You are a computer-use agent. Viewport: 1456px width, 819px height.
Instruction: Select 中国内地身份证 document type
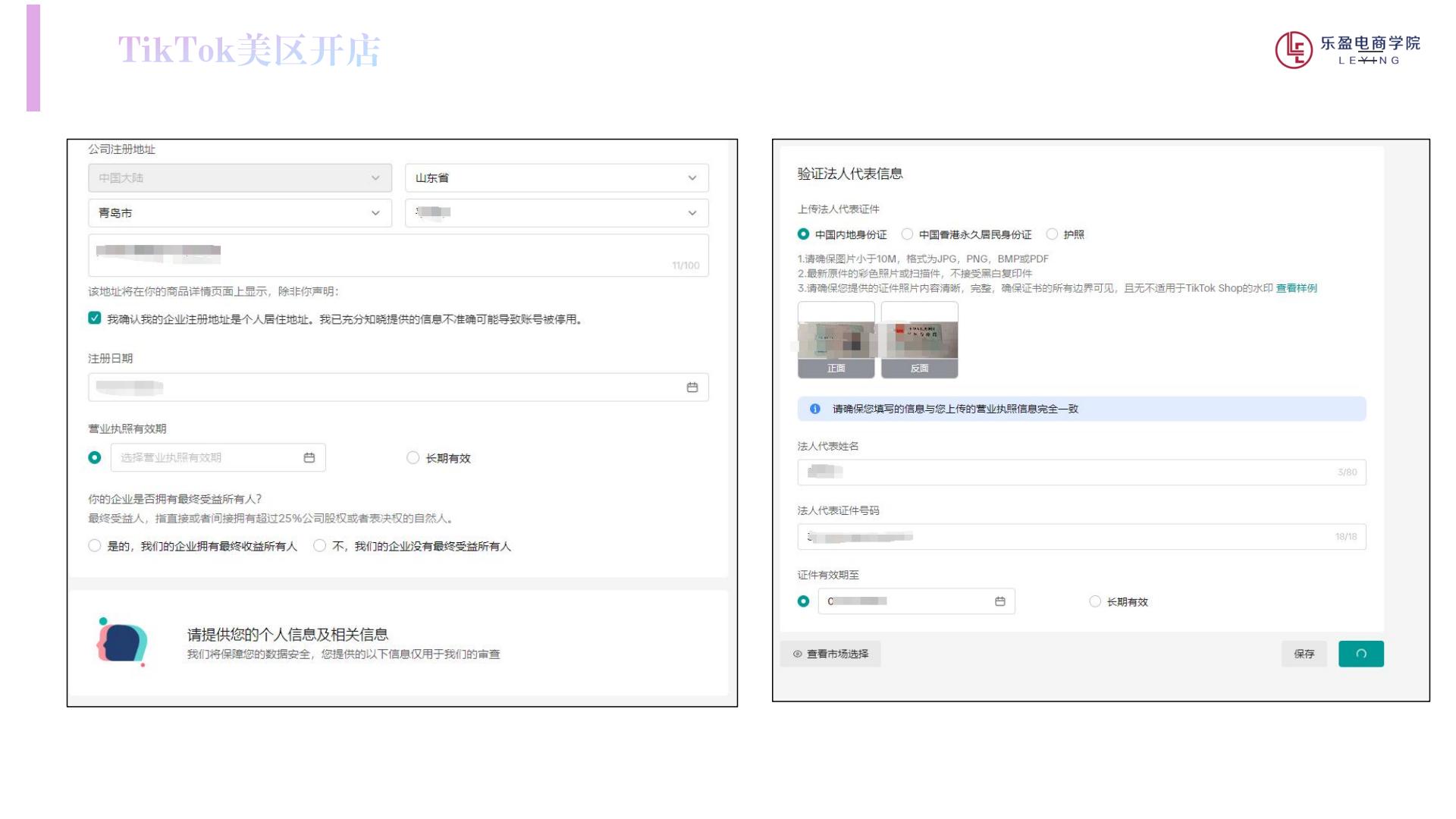tap(803, 234)
